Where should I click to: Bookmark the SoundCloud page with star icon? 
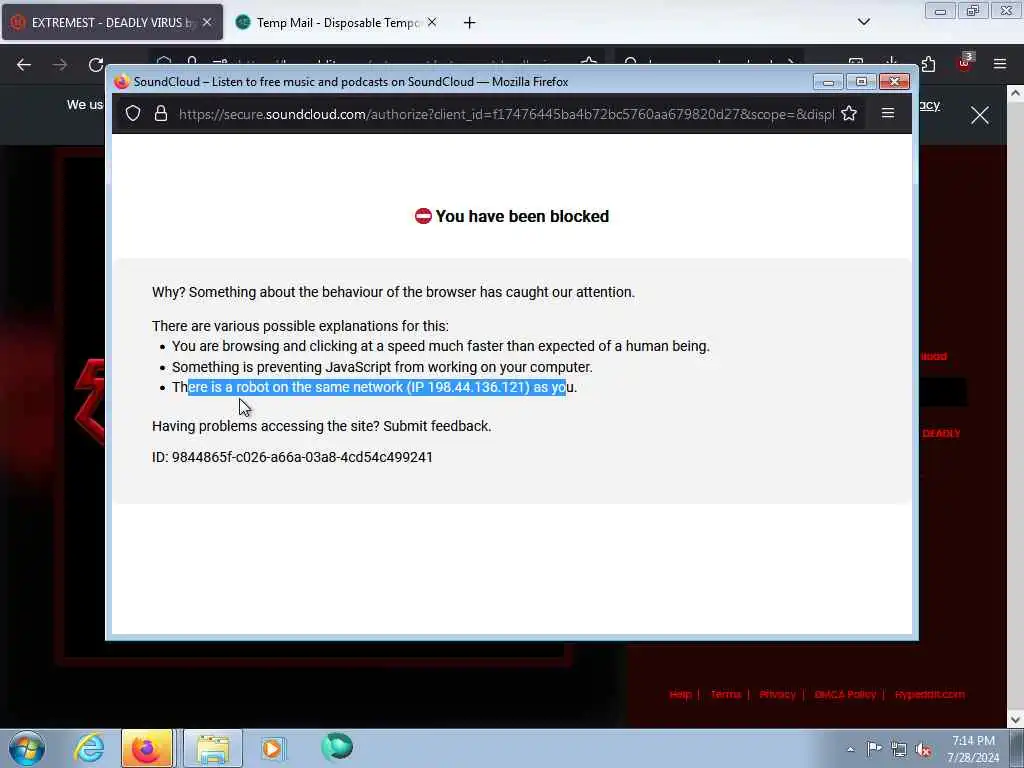point(848,114)
